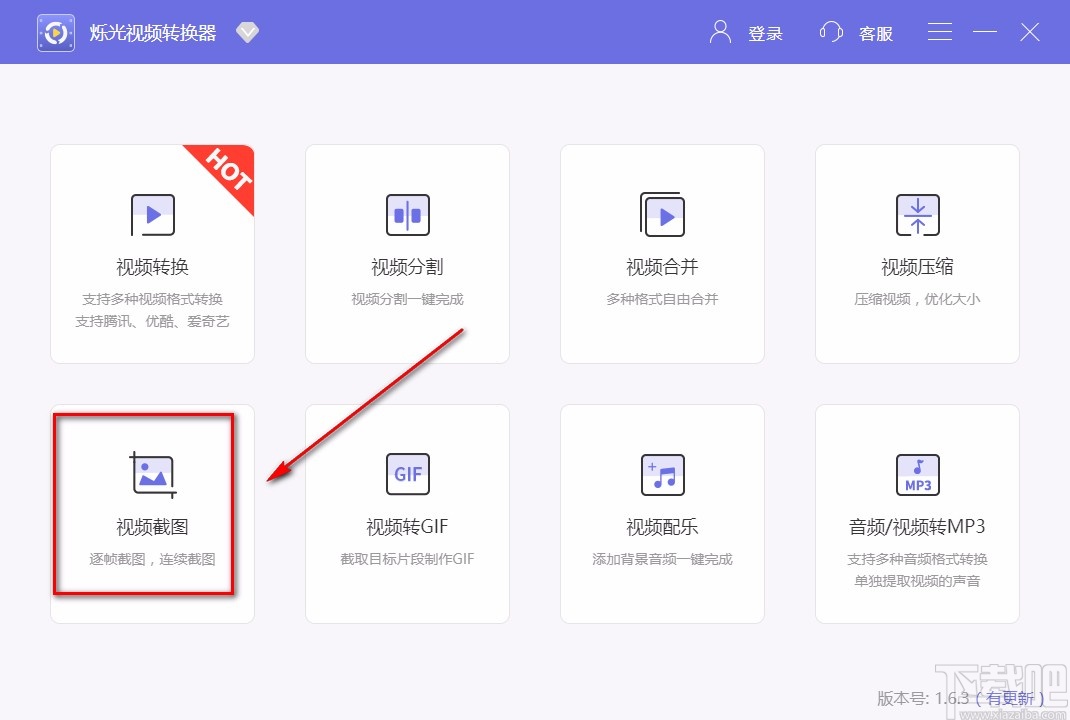Open the highlighted 视频截图 screenshot icon
The width and height of the screenshot is (1070, 720).
pyautogui.click(x=152, y=474)
